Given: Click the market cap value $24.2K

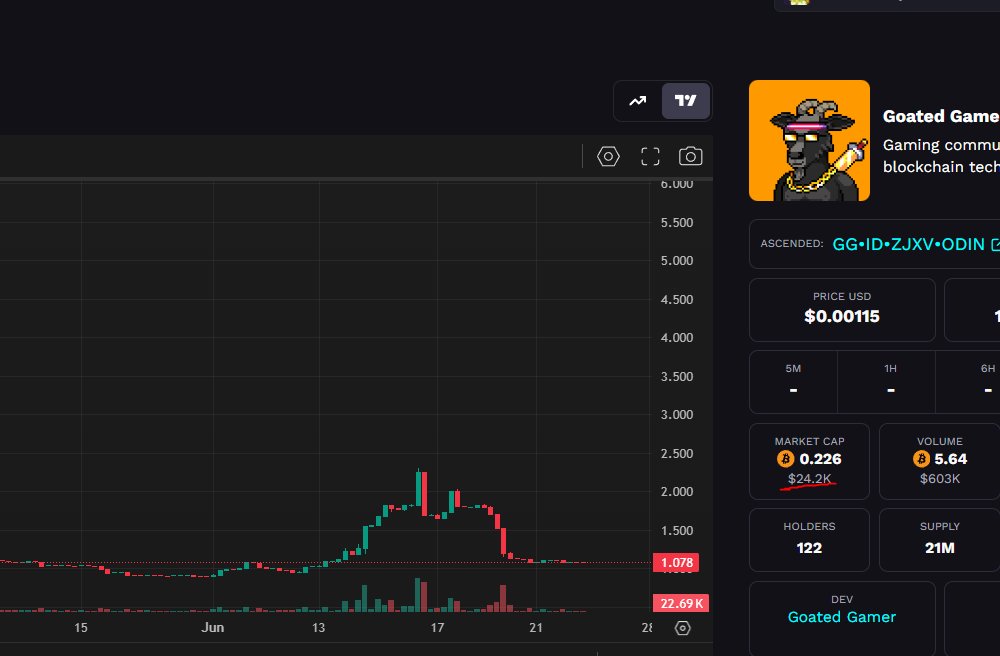Looking at the screenshot, I should pyautogui.click(x=809, y=478).
